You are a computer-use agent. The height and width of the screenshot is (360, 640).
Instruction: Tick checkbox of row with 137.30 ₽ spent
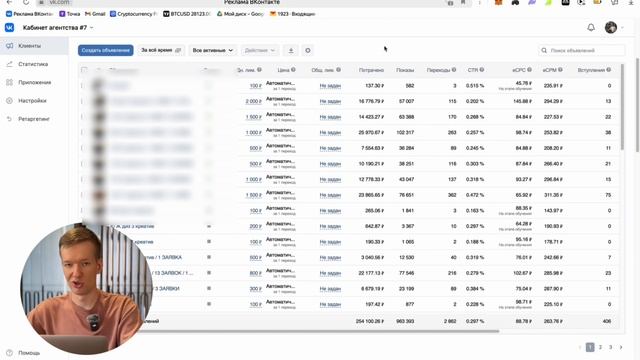click(83, 86)
